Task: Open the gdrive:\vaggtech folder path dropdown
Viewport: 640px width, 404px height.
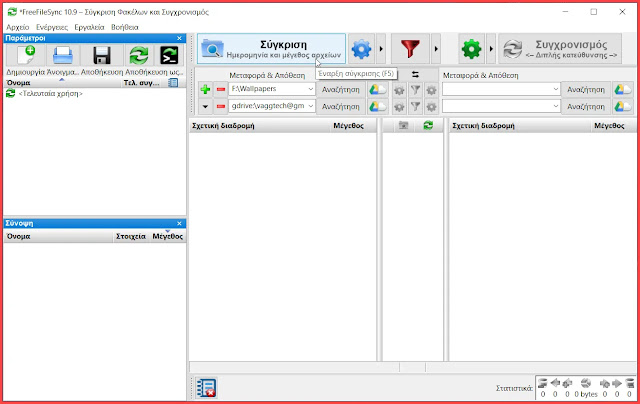Action: click(x=311, y=106)
